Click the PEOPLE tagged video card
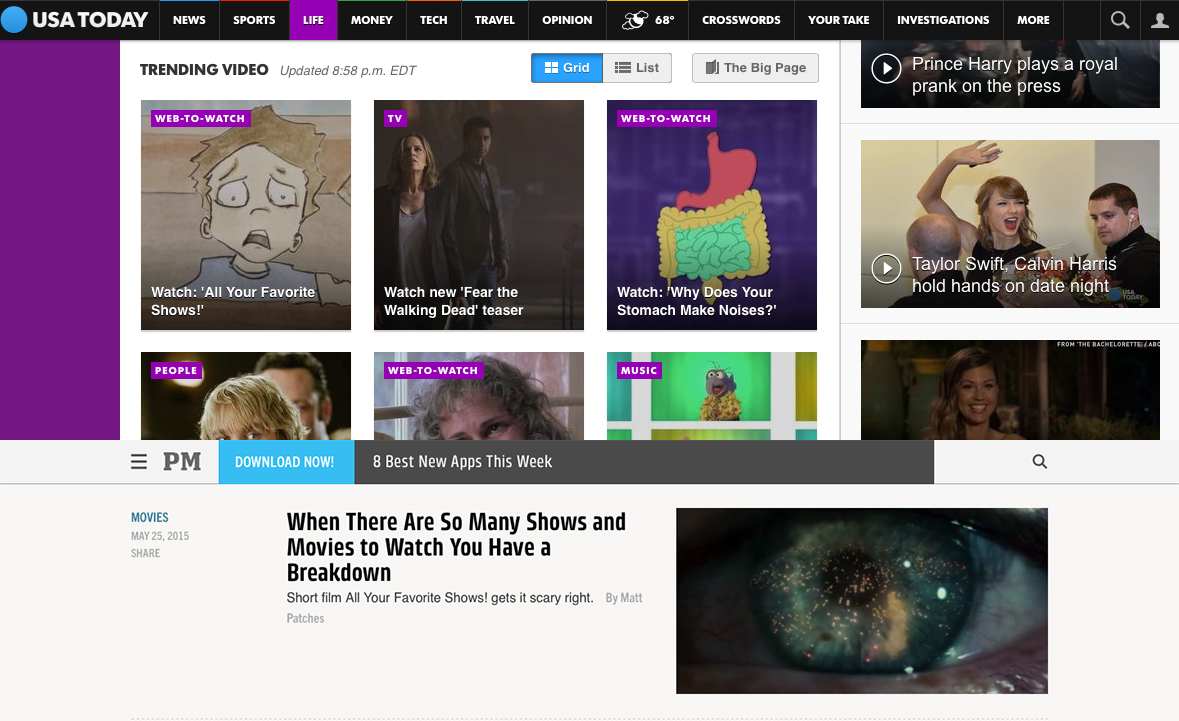Image resolution: width=1179 pixels, height=721 pixels. pyautogui.click(x=246, y=396)
